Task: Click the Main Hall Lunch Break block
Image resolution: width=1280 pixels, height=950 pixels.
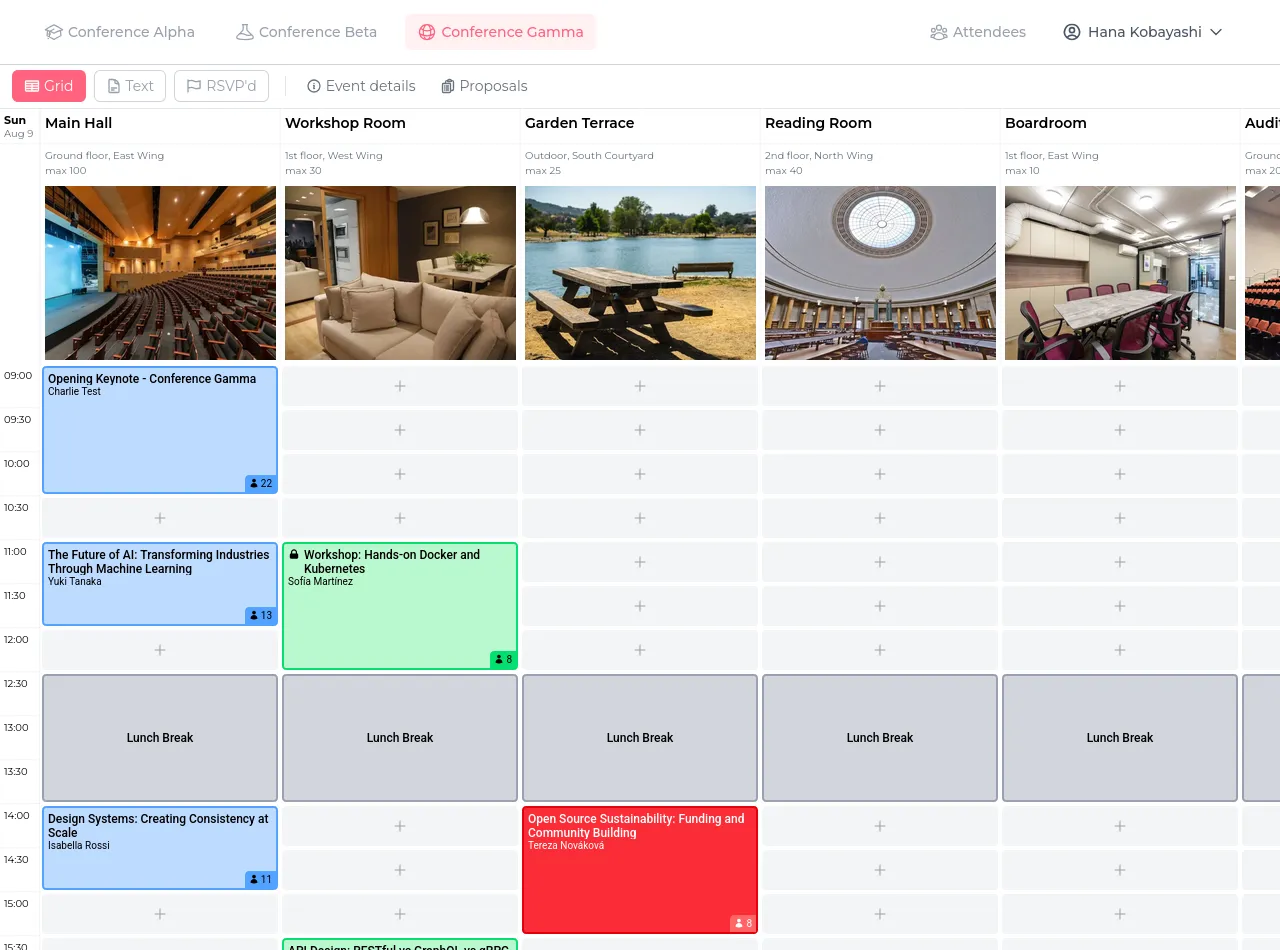Action: click(x=160, y=738)
